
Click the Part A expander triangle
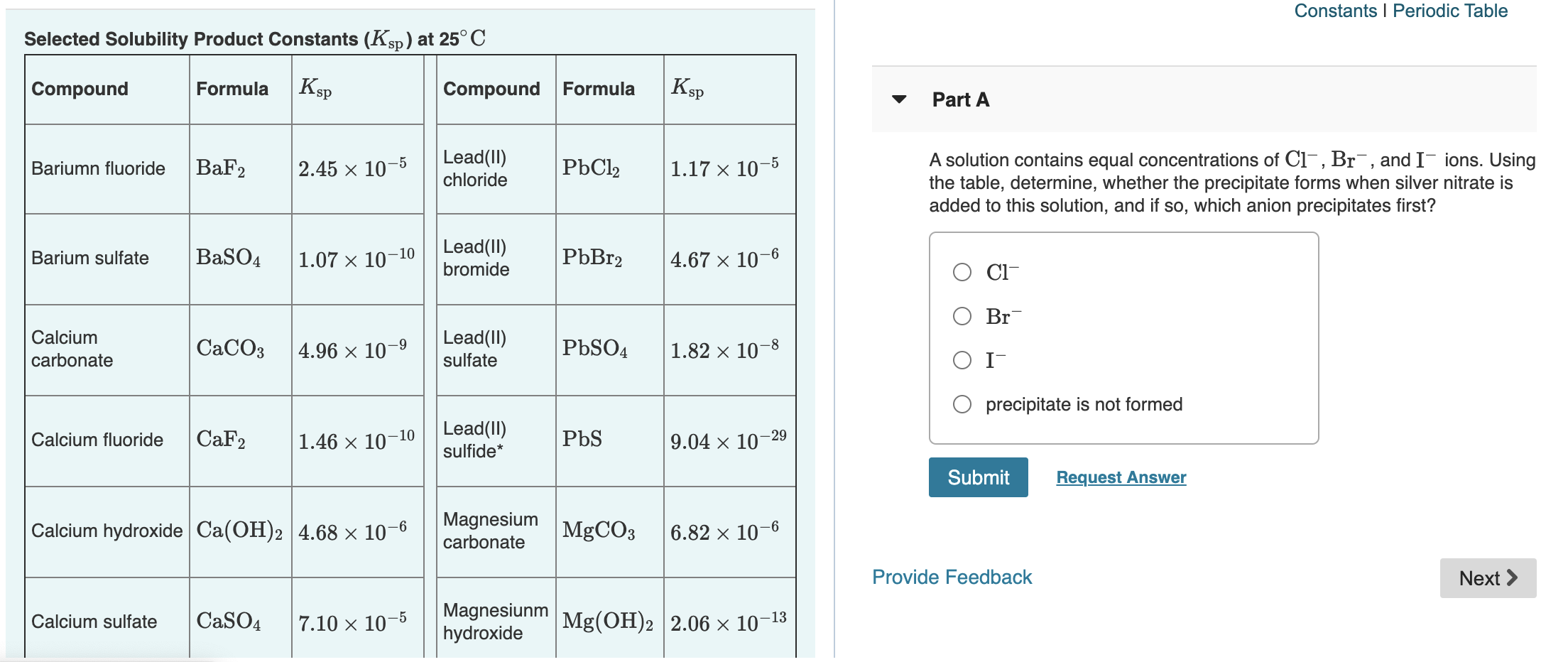pos(900,100)
